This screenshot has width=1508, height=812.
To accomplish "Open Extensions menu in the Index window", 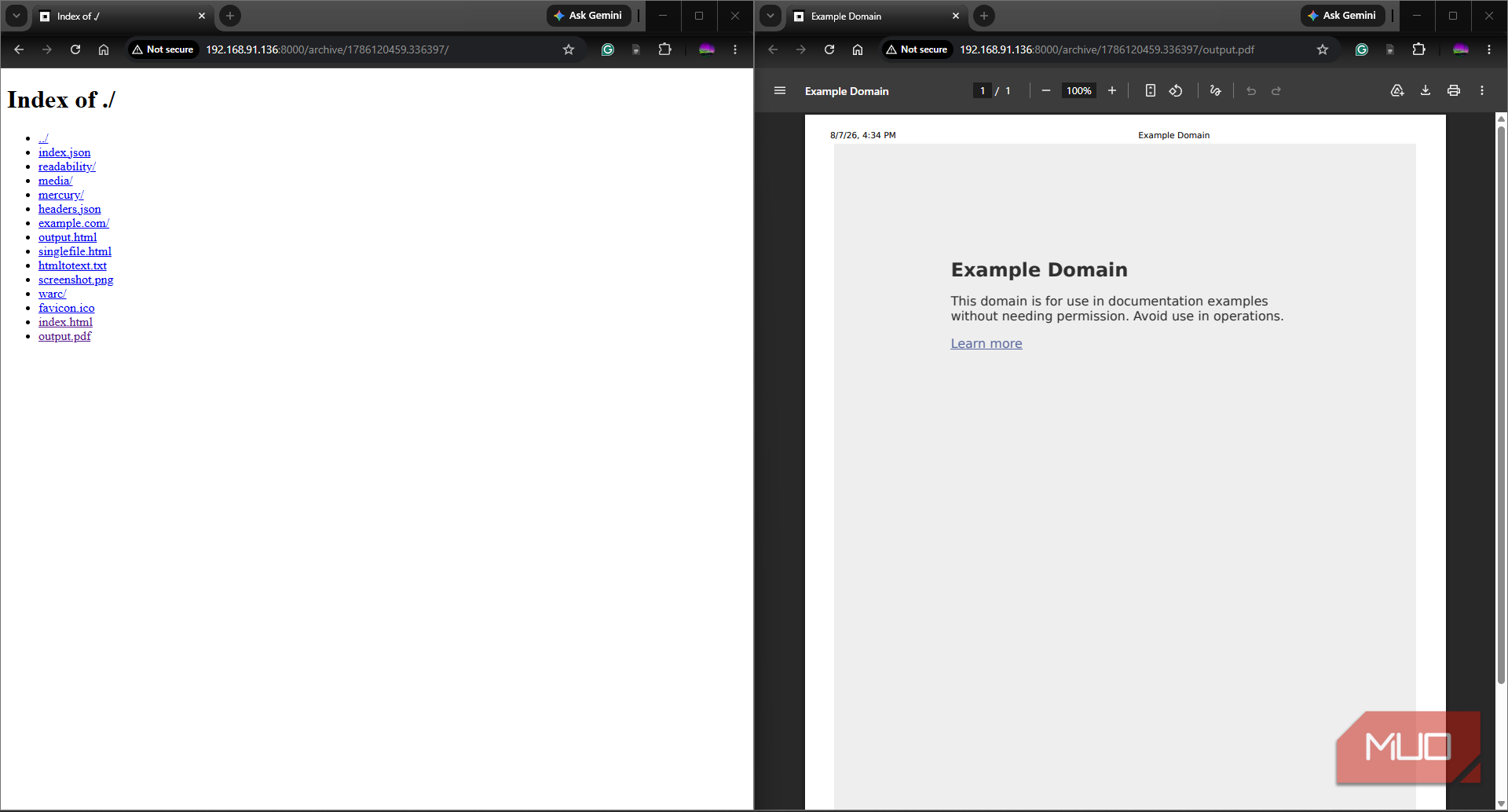I will [x=664, y=49].
